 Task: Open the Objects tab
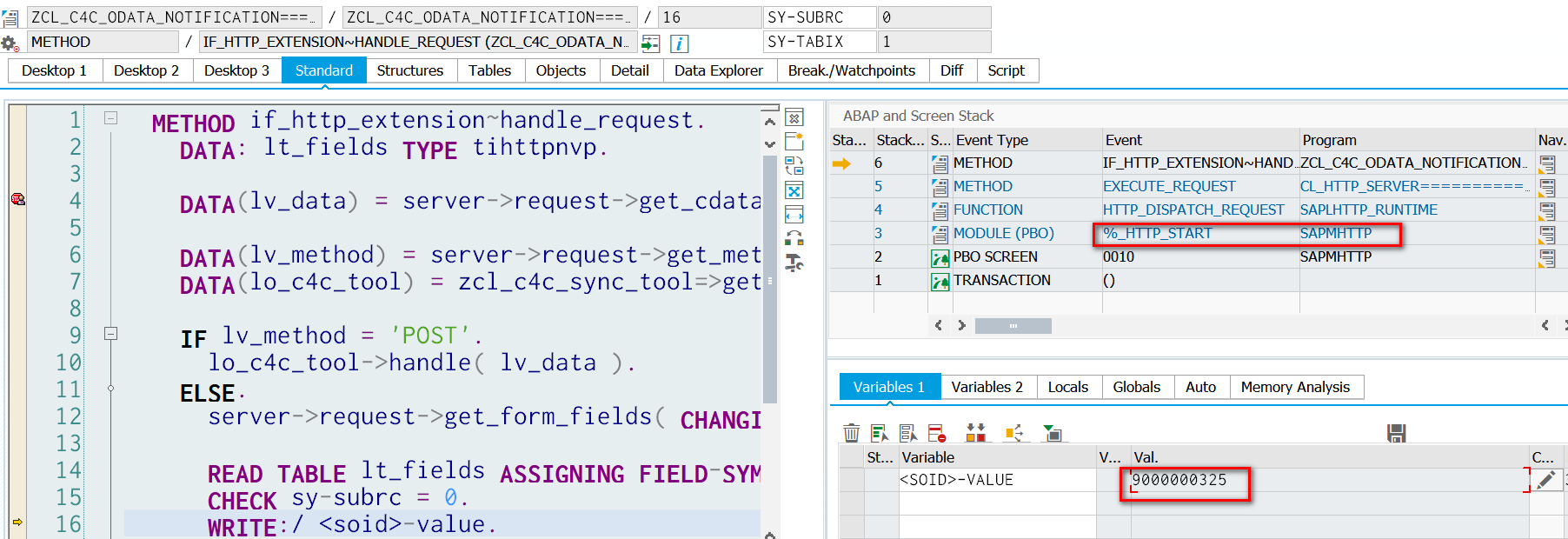(x=561, y=70)
